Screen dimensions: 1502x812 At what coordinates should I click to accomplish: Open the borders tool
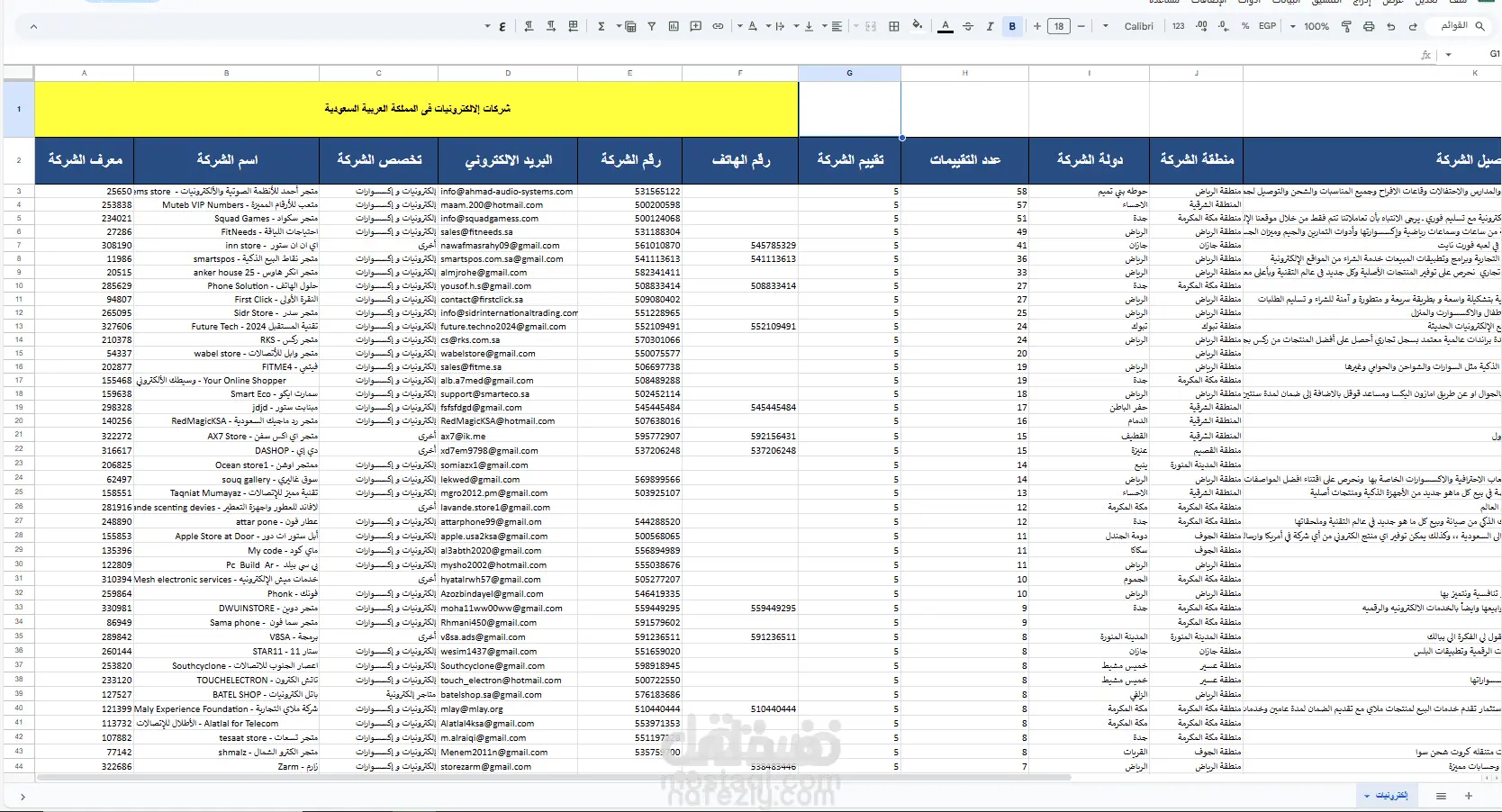[x=894, y=26]
